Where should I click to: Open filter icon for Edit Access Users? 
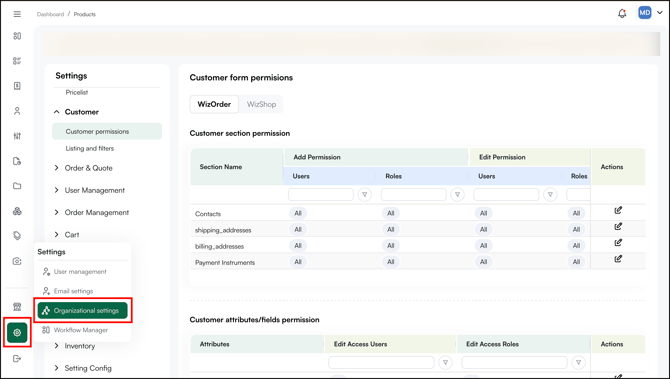[x=445, y=362]
